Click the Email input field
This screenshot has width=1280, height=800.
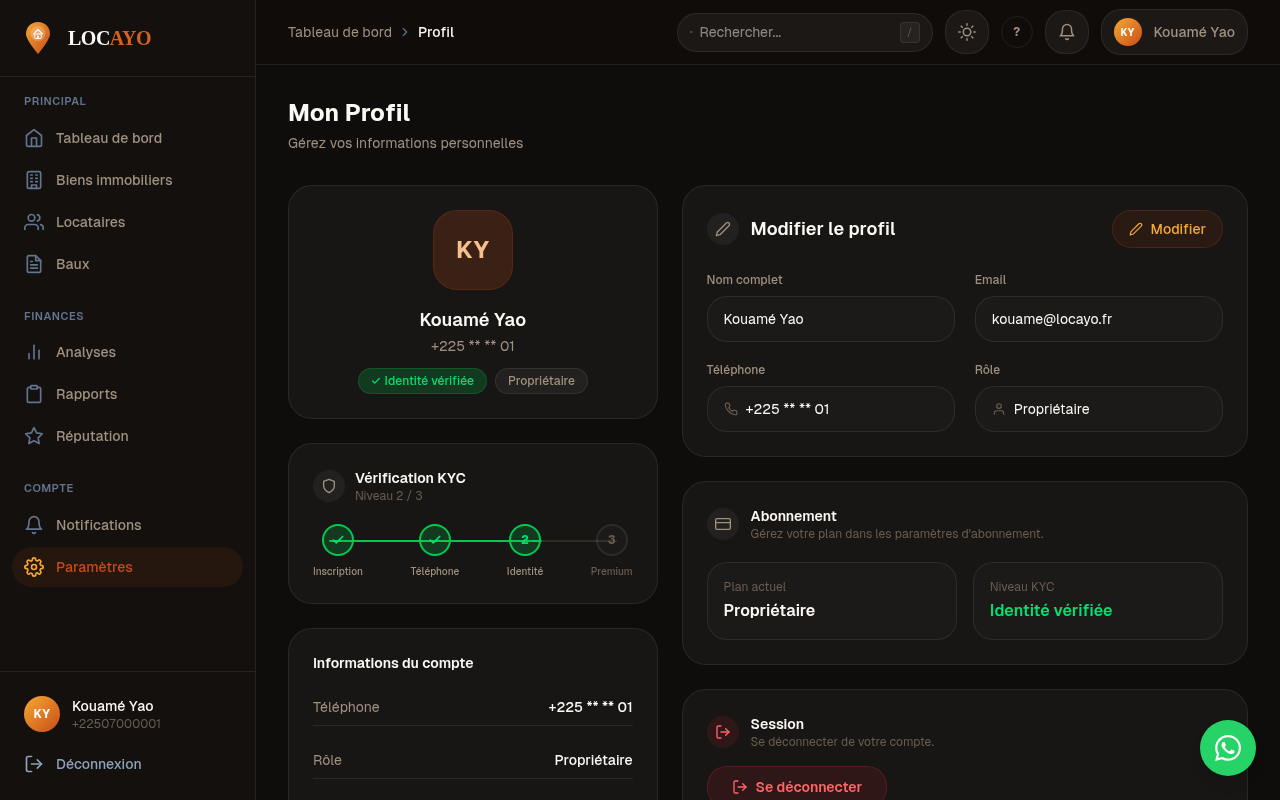(x=1098, y=319)
